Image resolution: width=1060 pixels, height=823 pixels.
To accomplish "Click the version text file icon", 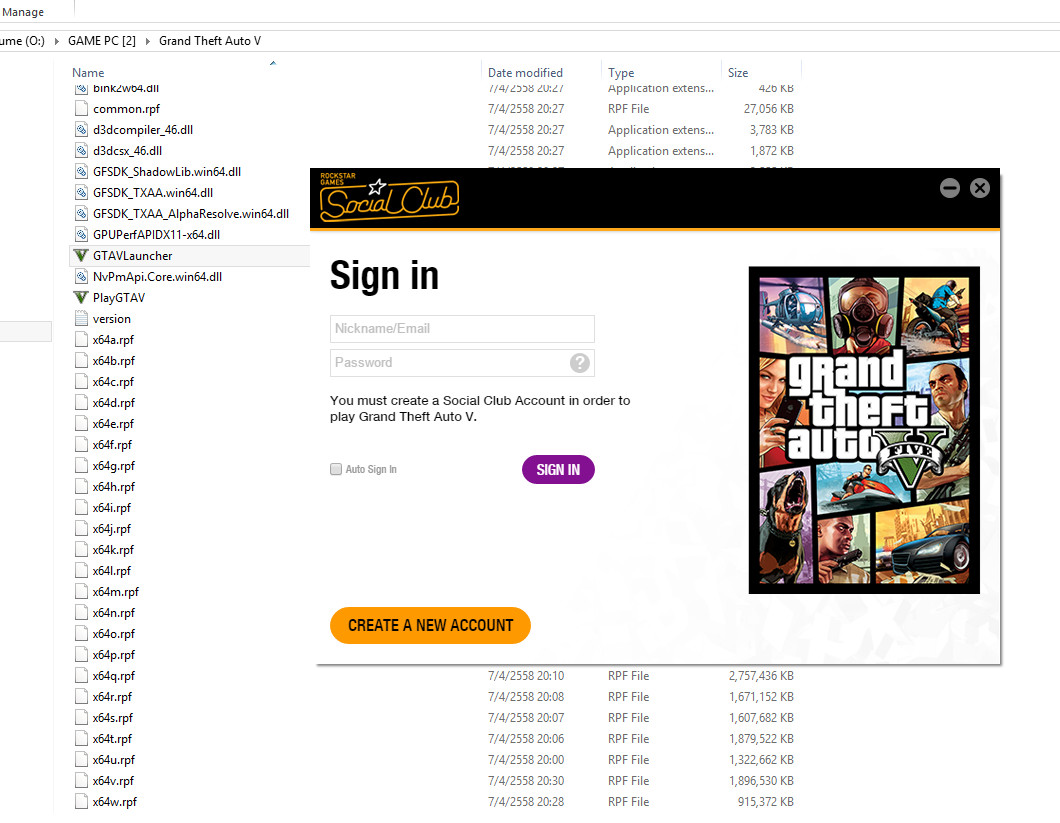I will coord(81,319).
